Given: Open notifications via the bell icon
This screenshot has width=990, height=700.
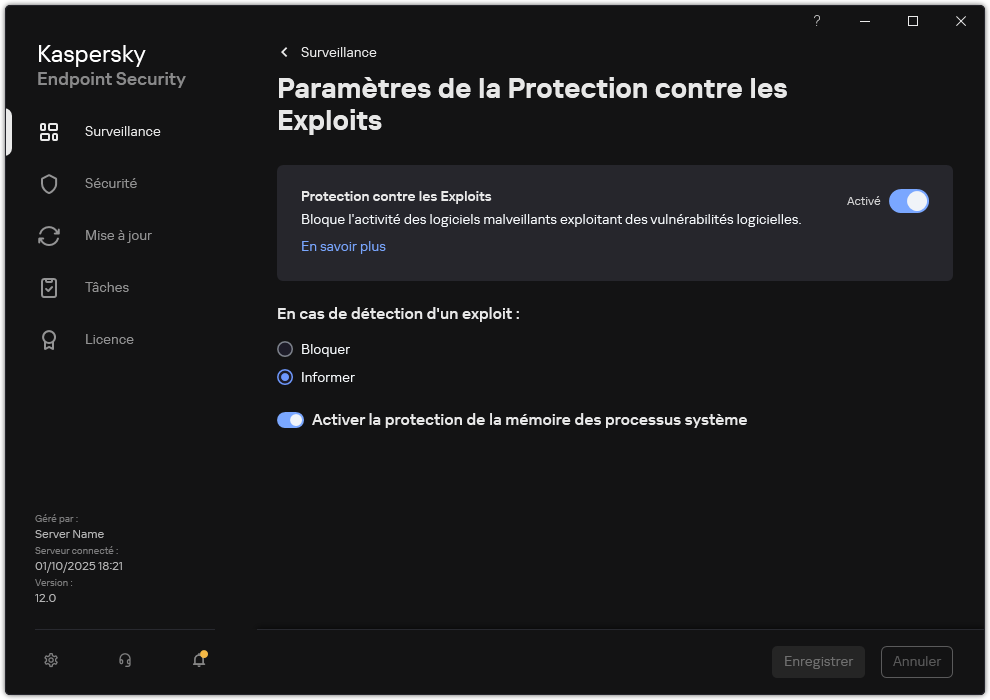Looking at the screenshot, I should click(x=198, y=660).
